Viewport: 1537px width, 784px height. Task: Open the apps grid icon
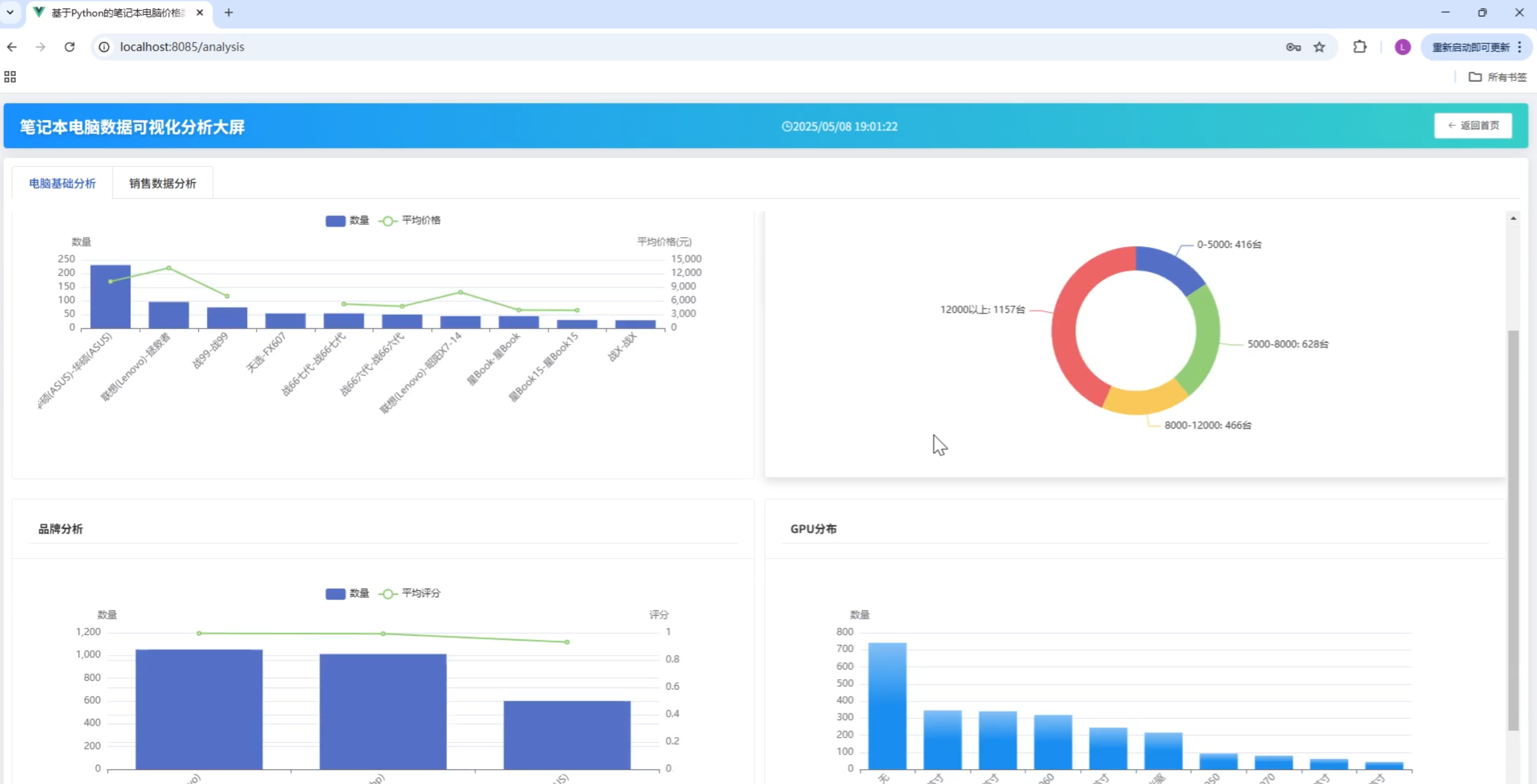[10, 77]
